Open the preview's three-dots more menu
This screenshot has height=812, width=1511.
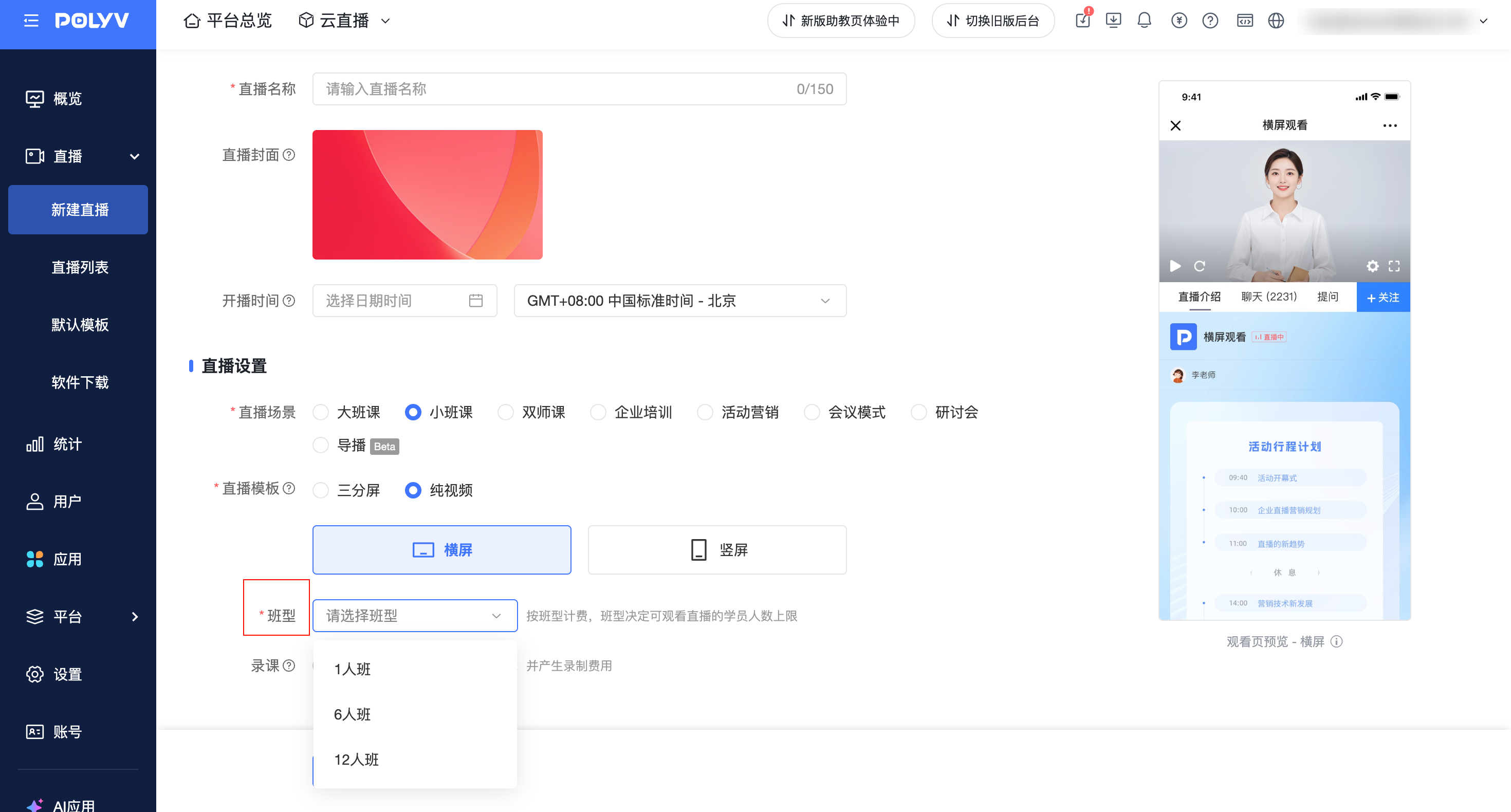click(x=1390, y=125)
